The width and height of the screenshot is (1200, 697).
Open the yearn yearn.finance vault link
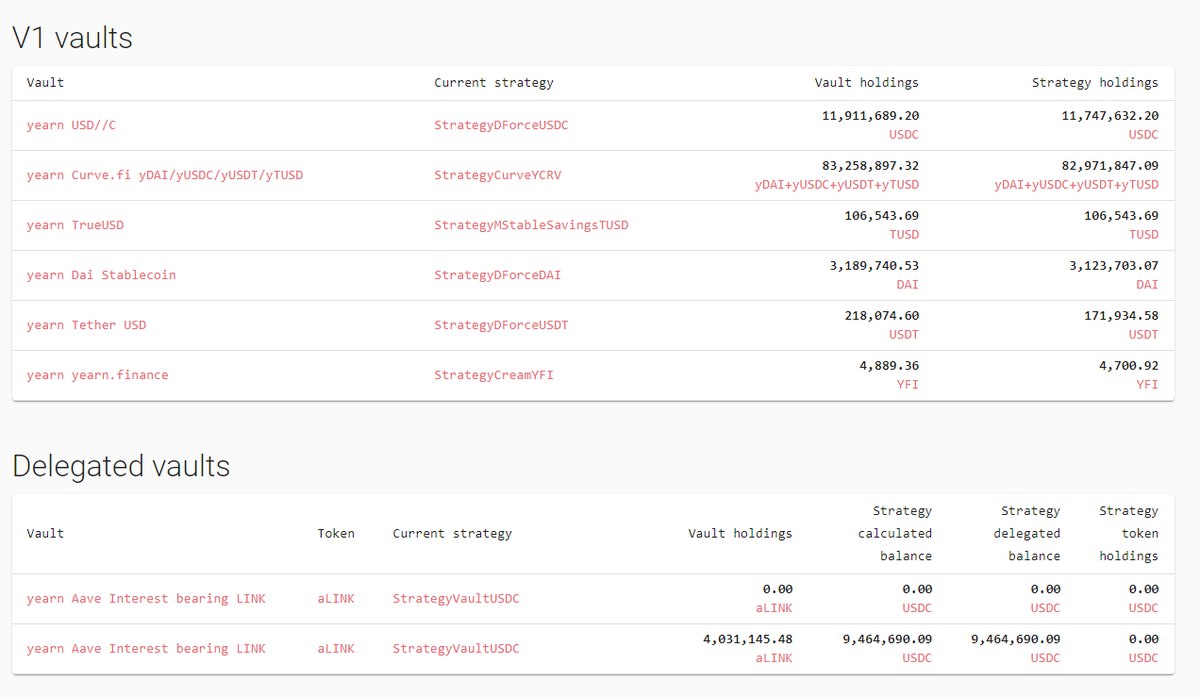tap(97, 375)
